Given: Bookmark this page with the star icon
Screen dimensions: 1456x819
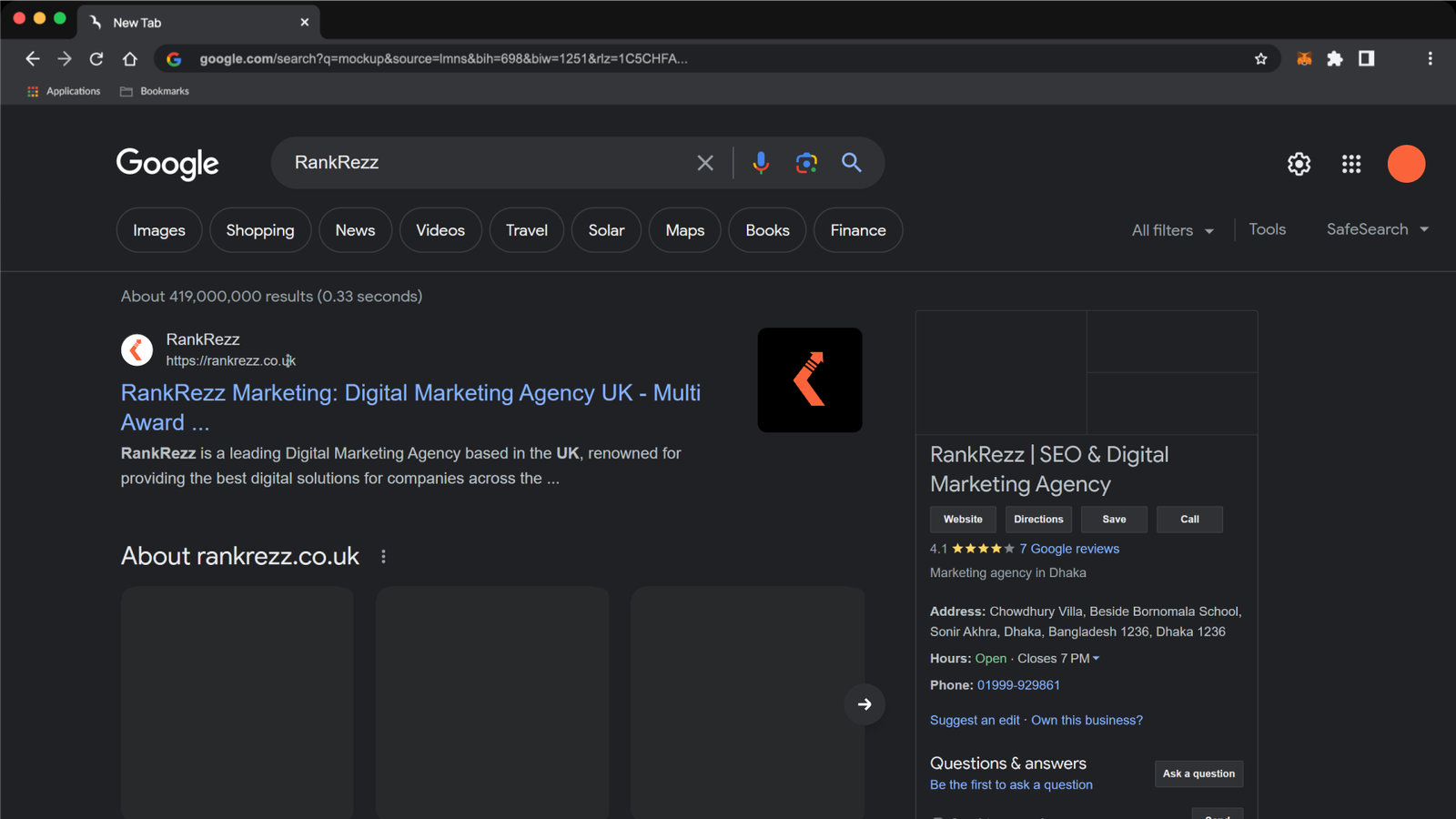Looking at the screenshot, I should [1260, 59].
